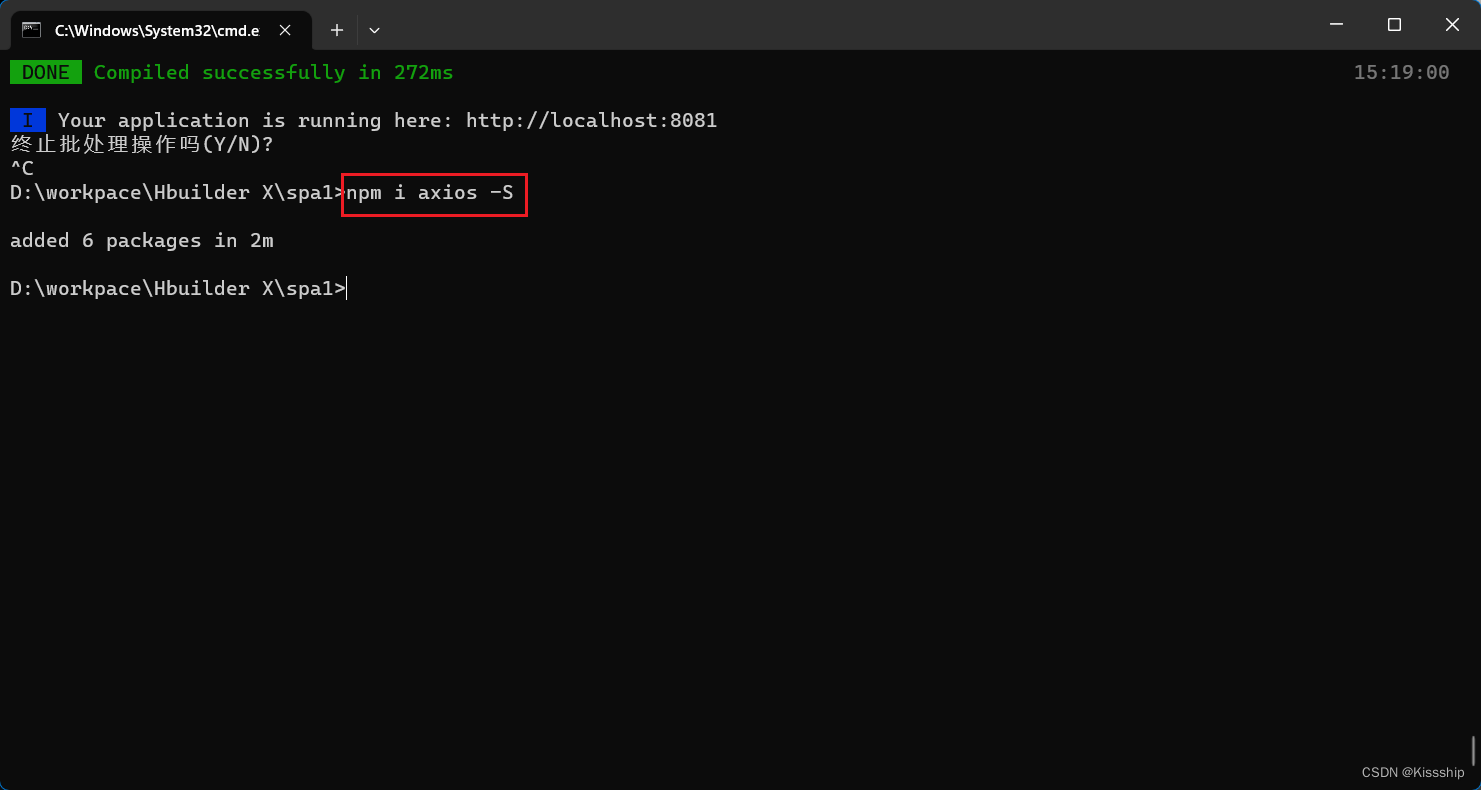This screenshot has width=1481, height=790.
Task: Close the cmd.exe tab
Action: 285,30
